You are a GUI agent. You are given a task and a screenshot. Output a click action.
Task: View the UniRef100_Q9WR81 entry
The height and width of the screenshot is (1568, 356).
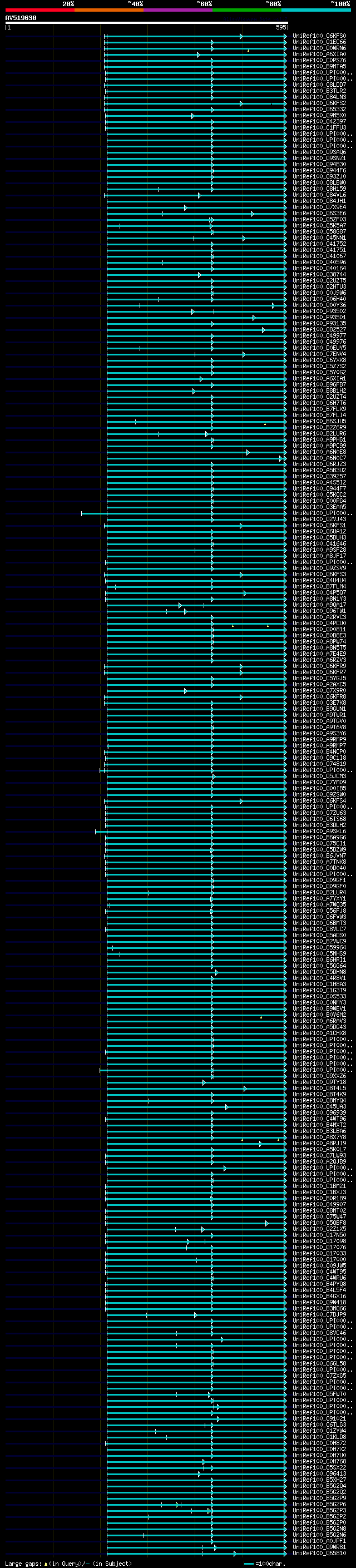coord(319,1547)
